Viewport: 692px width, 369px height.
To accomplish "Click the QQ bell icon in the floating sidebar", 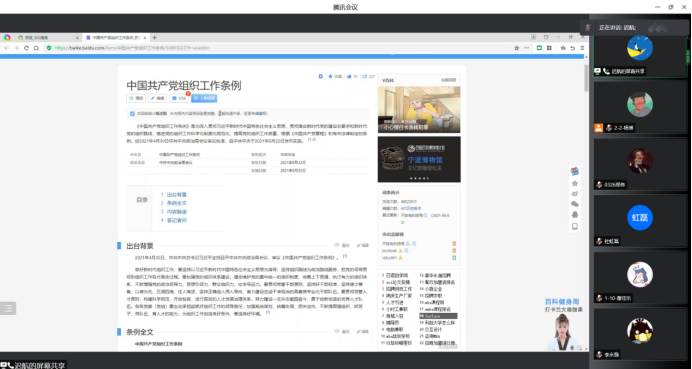I will 575,215.
